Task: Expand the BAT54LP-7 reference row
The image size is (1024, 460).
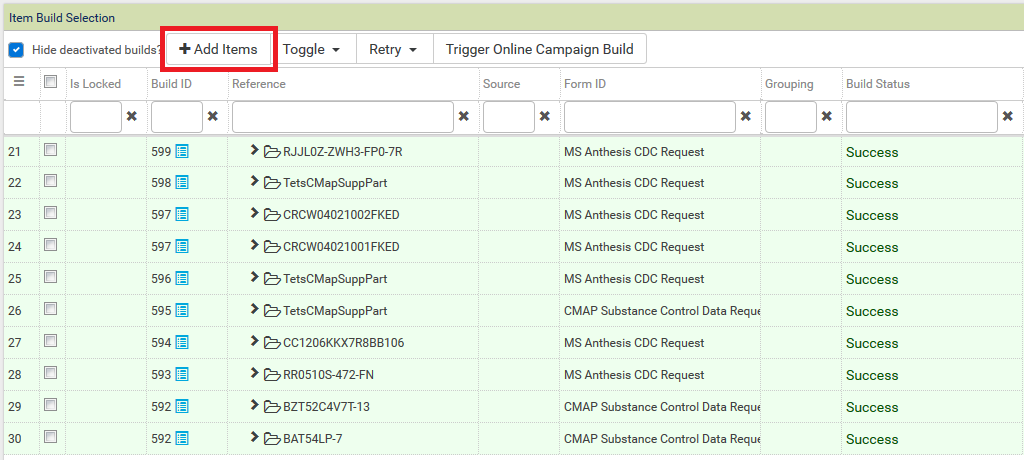Action: [254, 438]
